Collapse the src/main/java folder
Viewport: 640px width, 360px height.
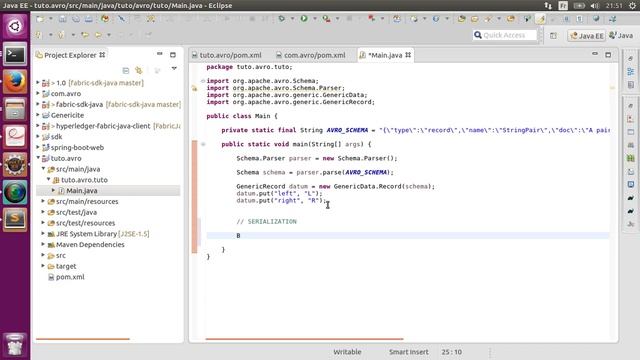click(43, 169)
